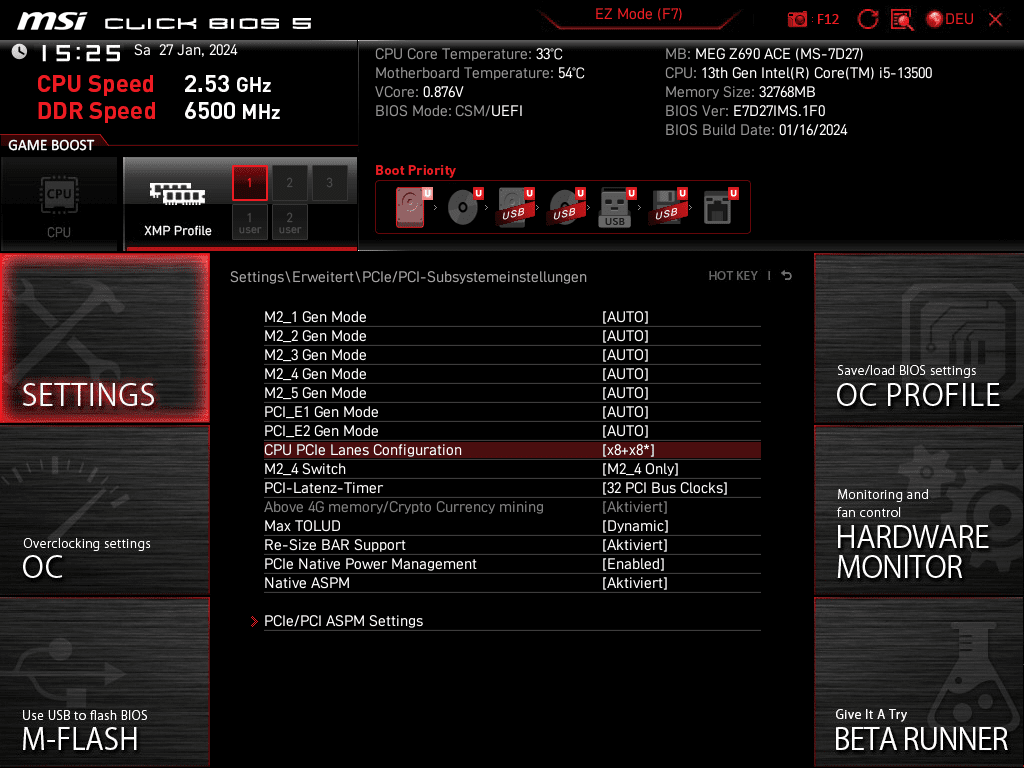Go back with the return arrow icon
The height and width of the screenshot is (768, 1024).
pyautogui.click(x=787, y=276)
